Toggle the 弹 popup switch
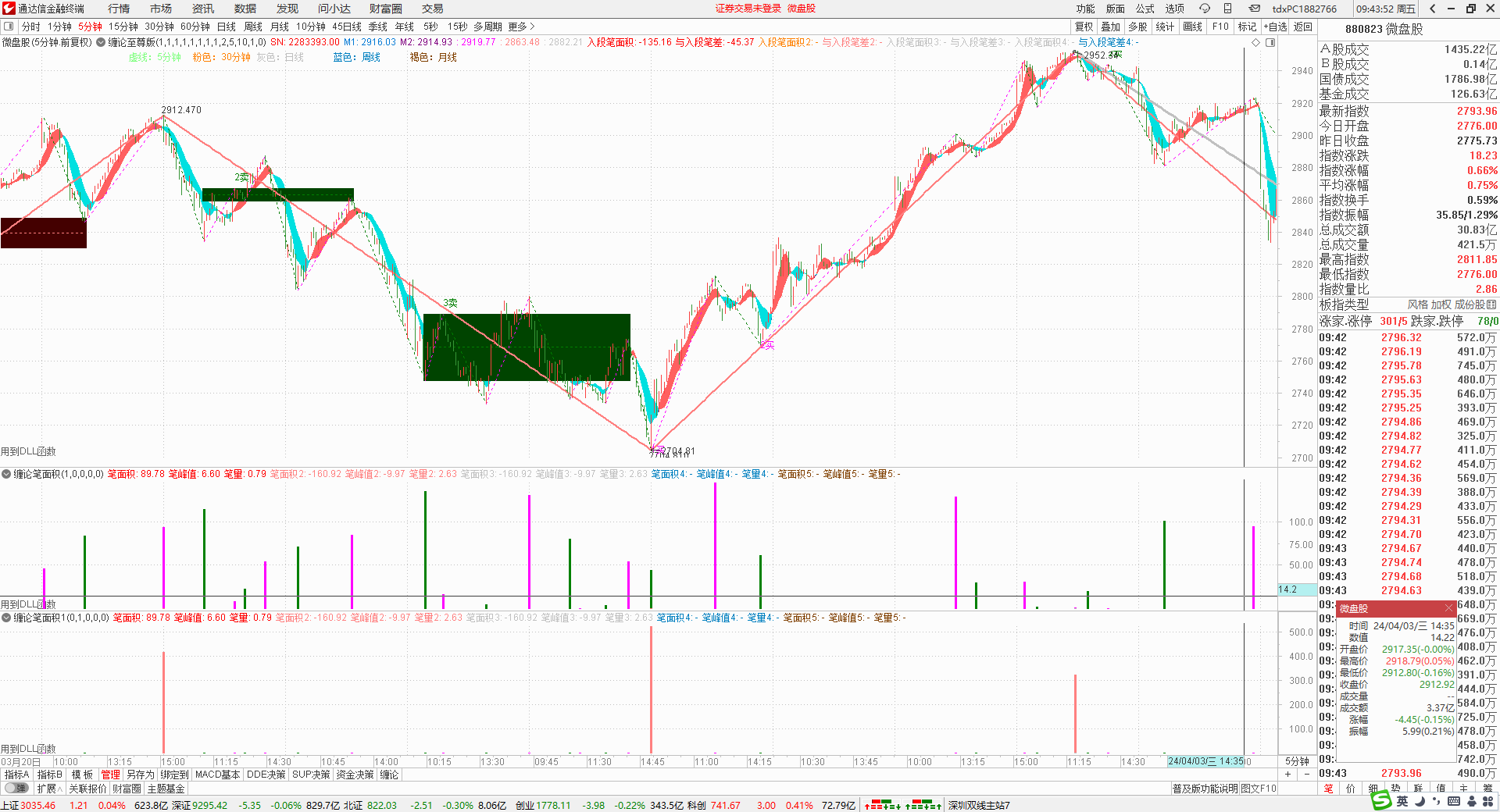1500x812 pixels. pos(16,789)
